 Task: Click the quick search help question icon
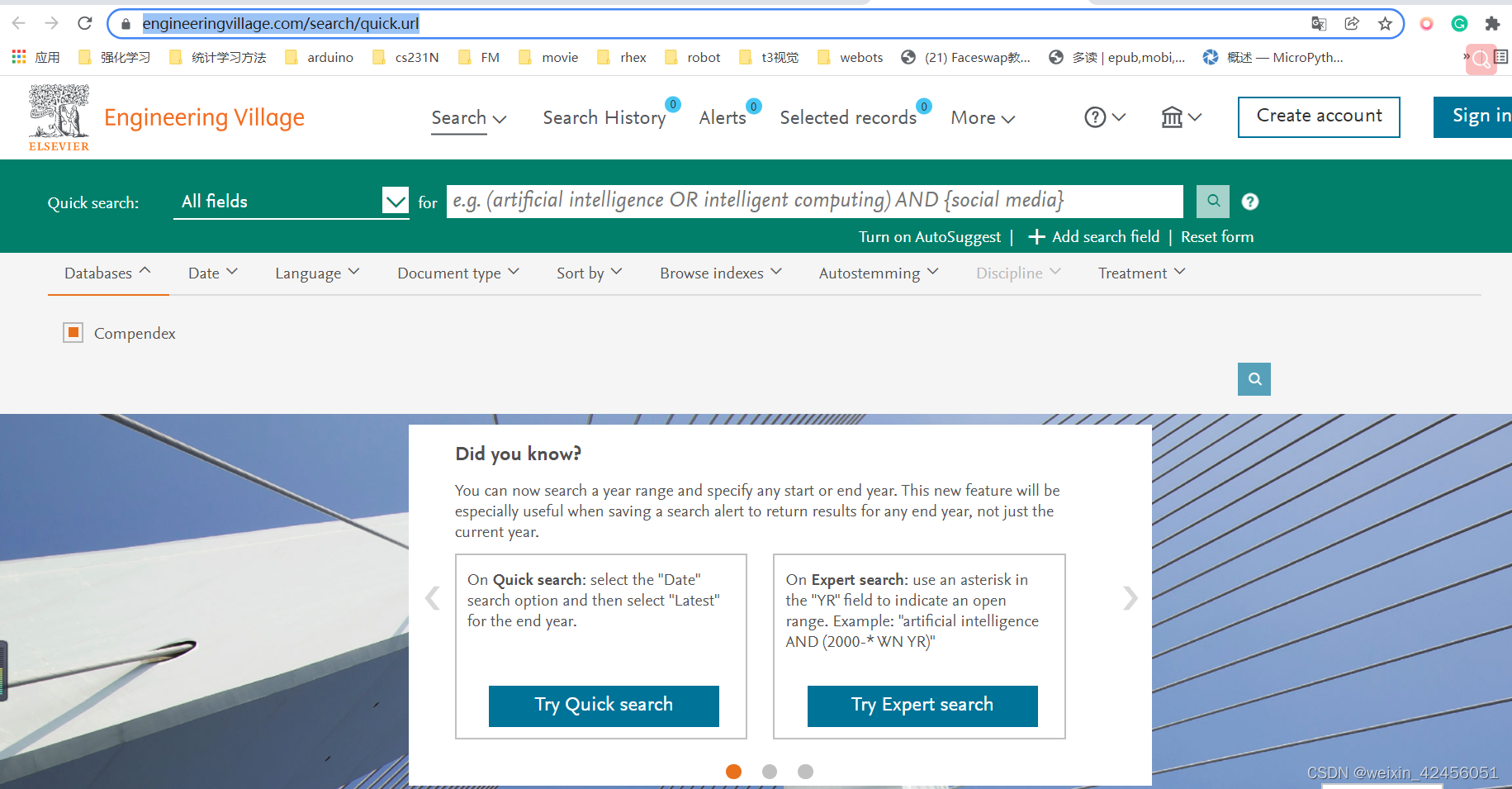[x=1250, y=202]
